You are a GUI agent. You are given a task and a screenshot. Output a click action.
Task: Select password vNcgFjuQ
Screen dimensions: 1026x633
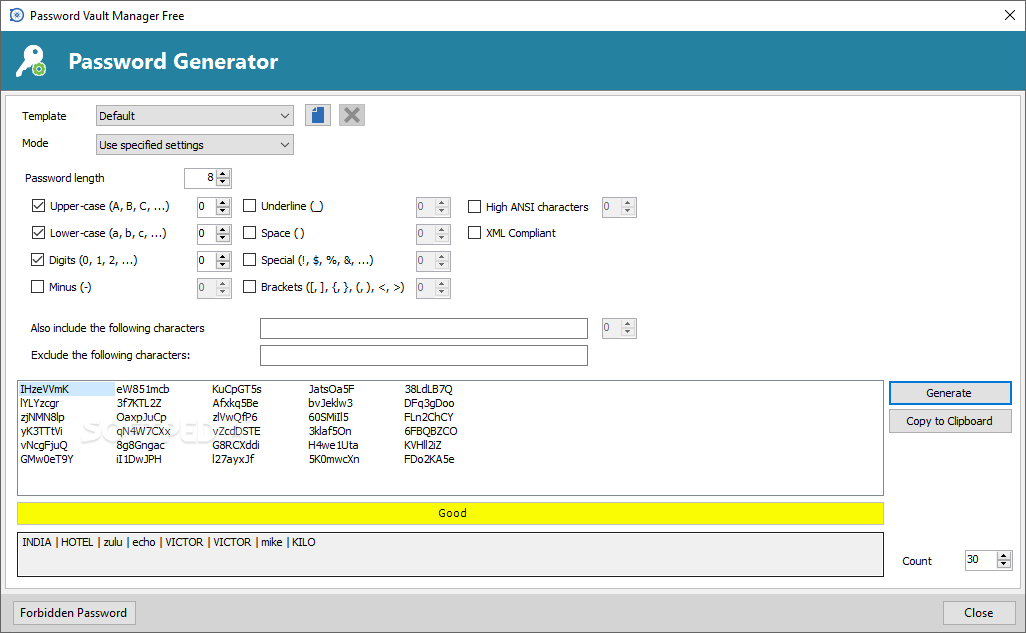point(44,445)
